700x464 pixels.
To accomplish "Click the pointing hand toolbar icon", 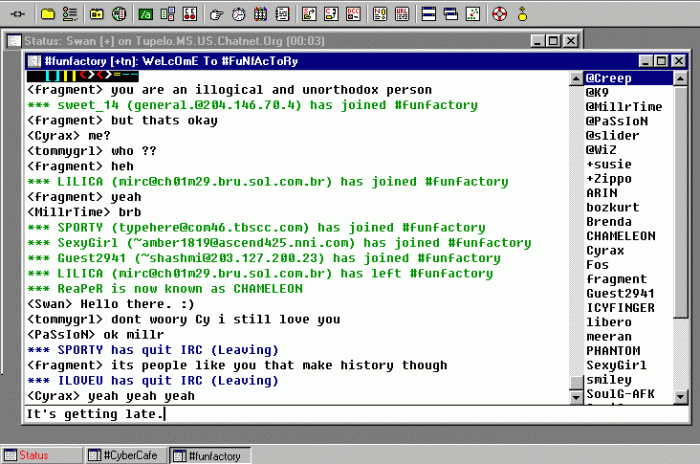I will click(x=215, y=14).
